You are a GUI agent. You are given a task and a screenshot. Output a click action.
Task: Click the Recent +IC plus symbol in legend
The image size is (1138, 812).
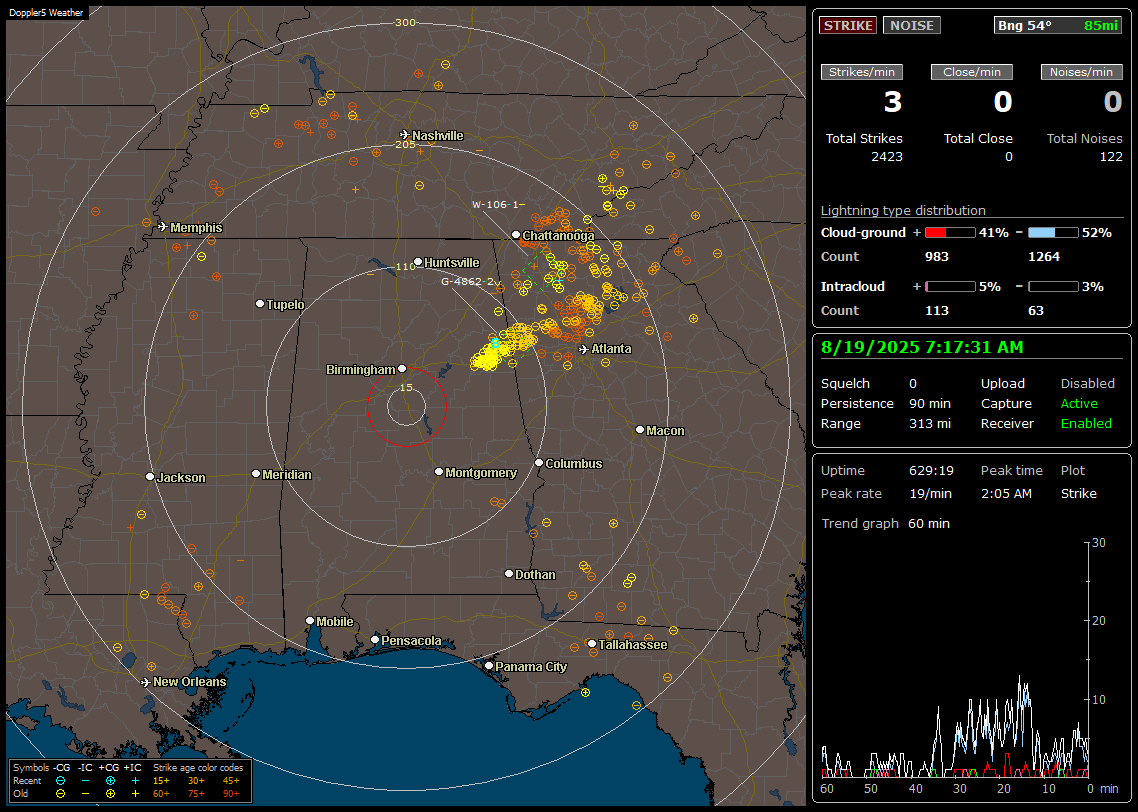(x=135, y=781)
